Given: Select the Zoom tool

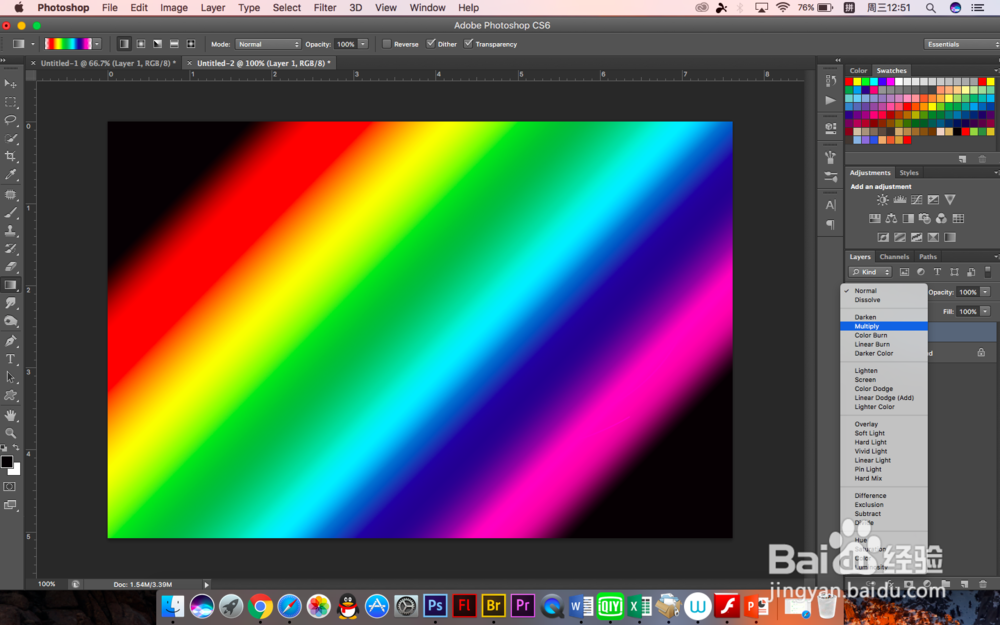Looking at the screenshot, I should coord(10,434).
